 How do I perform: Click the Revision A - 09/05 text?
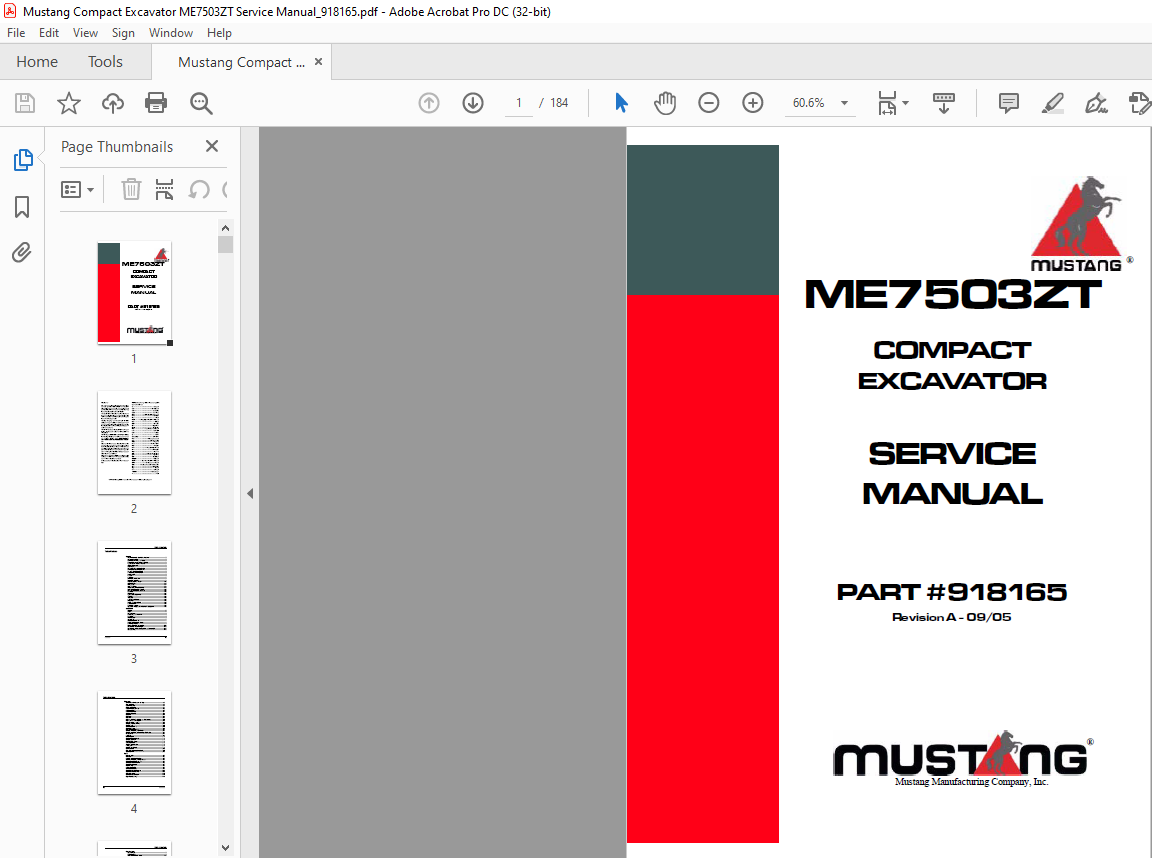[951, 617]
